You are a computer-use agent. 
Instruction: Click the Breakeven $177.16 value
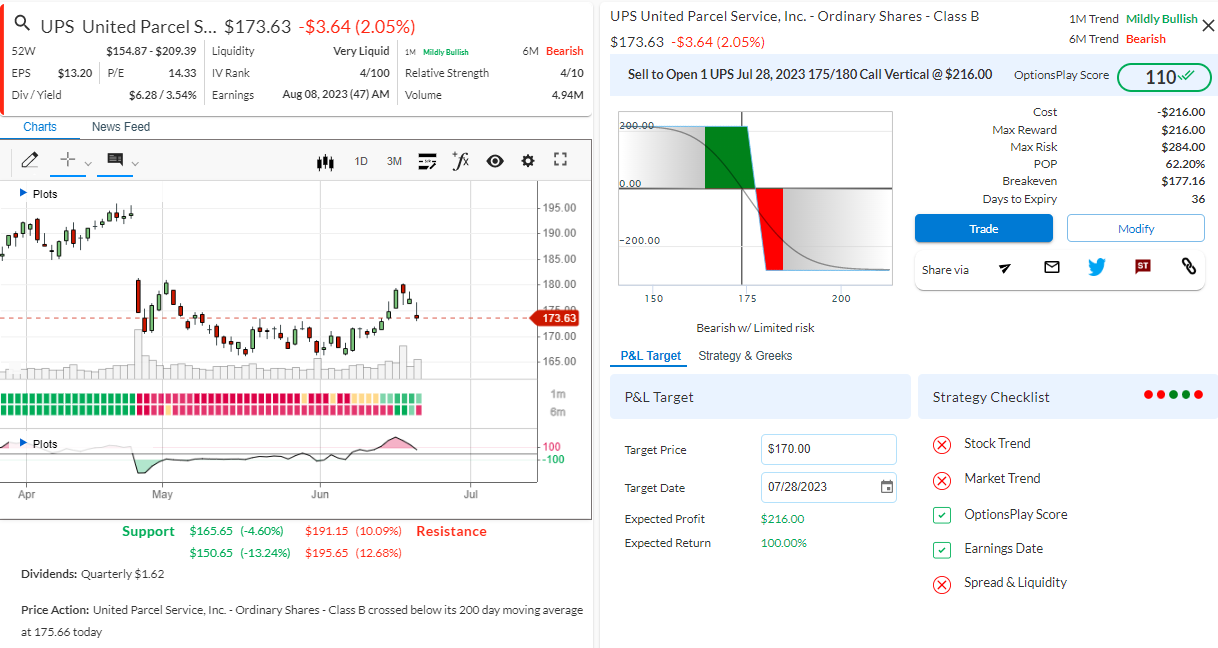point(1183,181)
